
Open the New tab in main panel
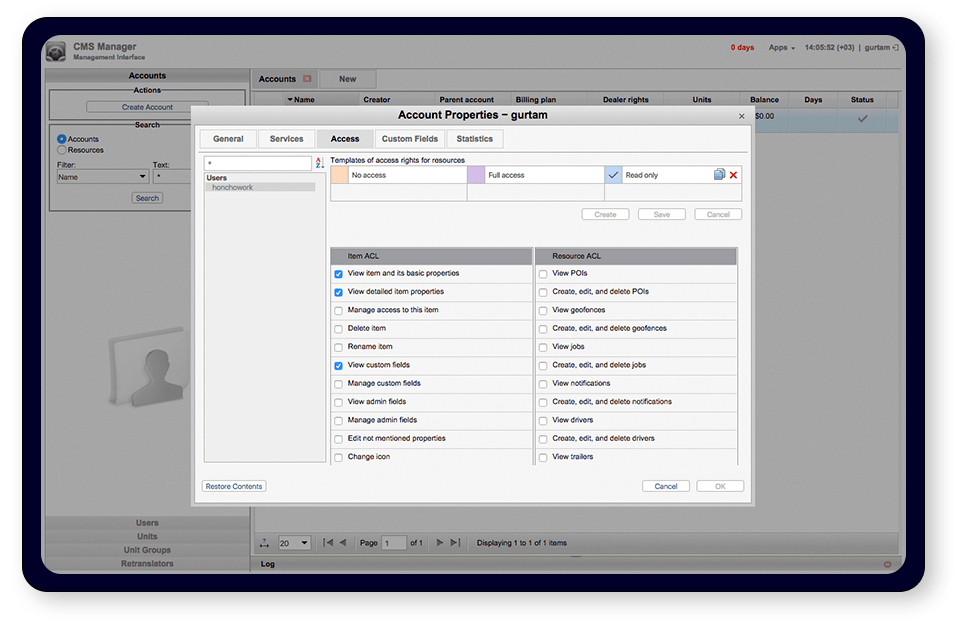tap(347, 79)
